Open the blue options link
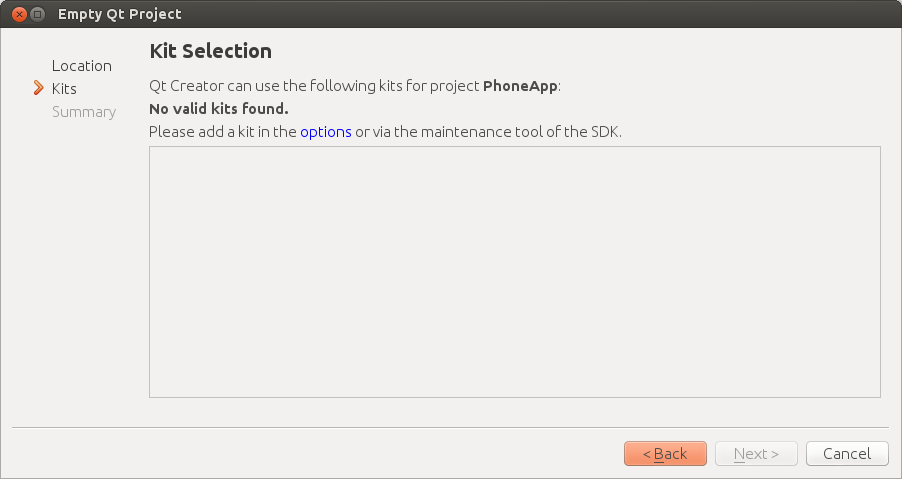This screenshot has height=479, width=902. click(326, 132)
